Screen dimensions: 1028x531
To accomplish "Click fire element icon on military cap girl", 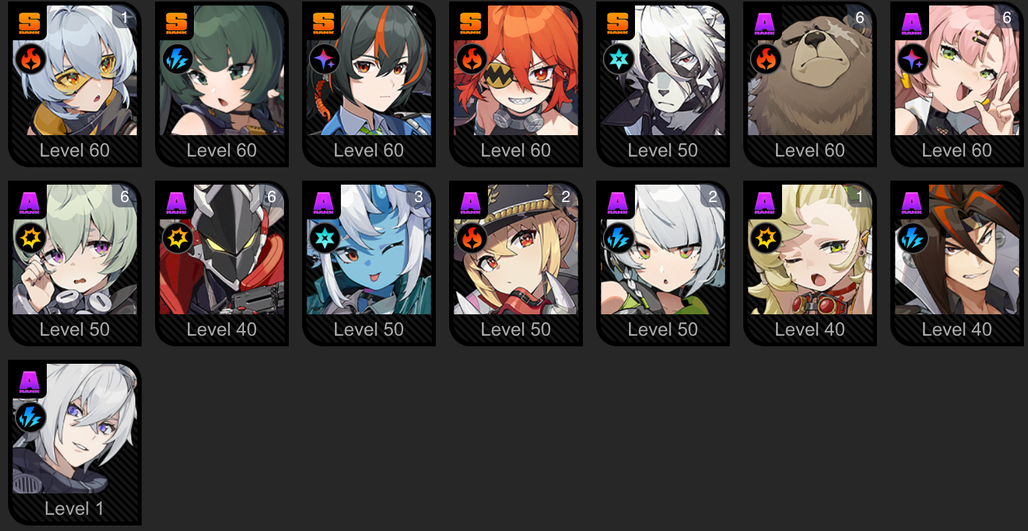I will pos(471,237).
